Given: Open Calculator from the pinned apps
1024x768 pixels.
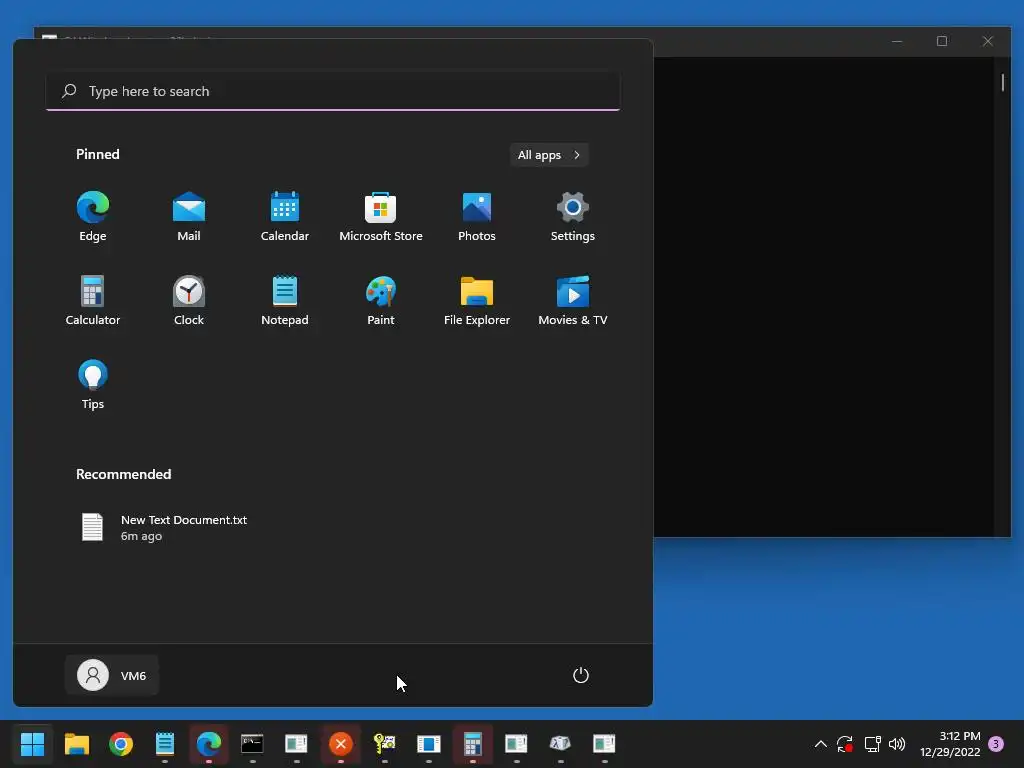Looking at the screenshot, I should (x=93, y=300).
